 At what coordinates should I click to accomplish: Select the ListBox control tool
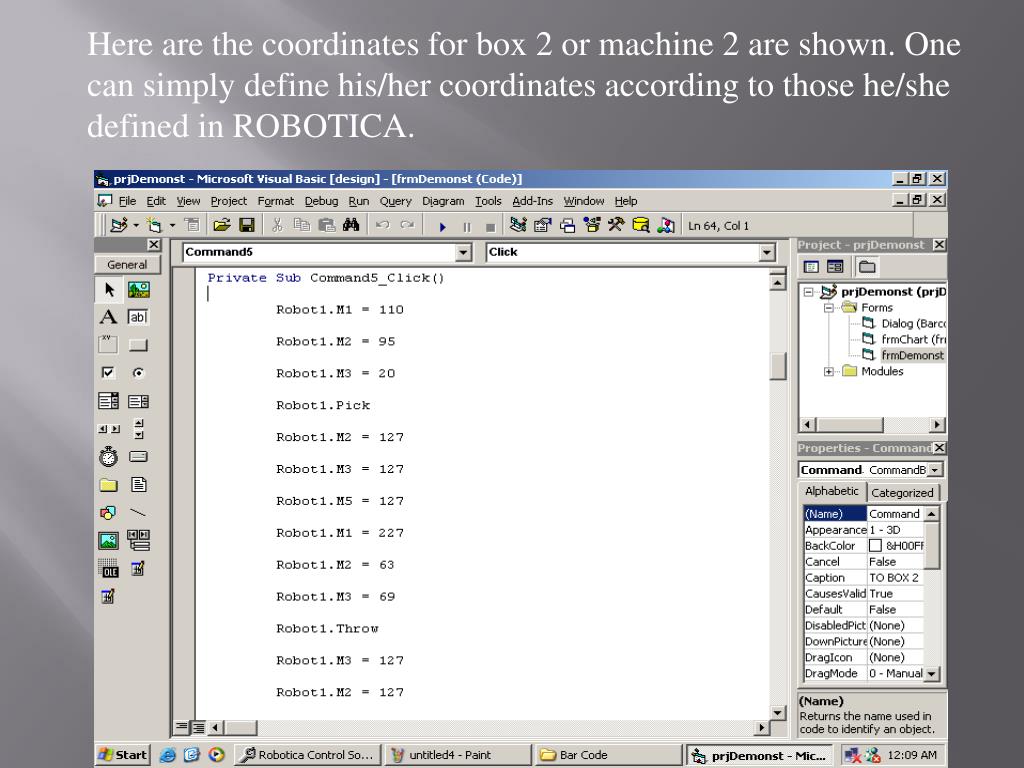coord(138,401)
